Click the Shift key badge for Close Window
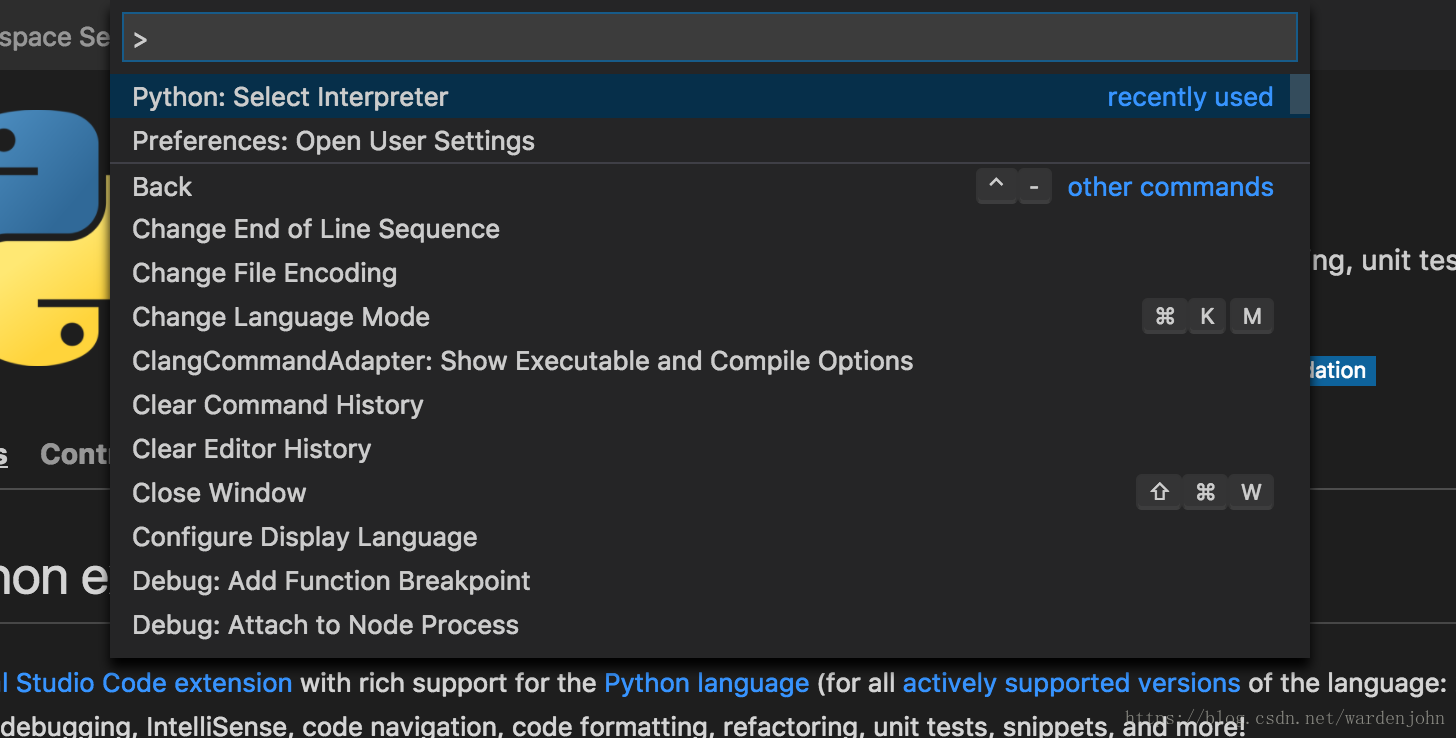Image resolution: width=1456 pixels, height=738 pixels. coord(1159,492)
